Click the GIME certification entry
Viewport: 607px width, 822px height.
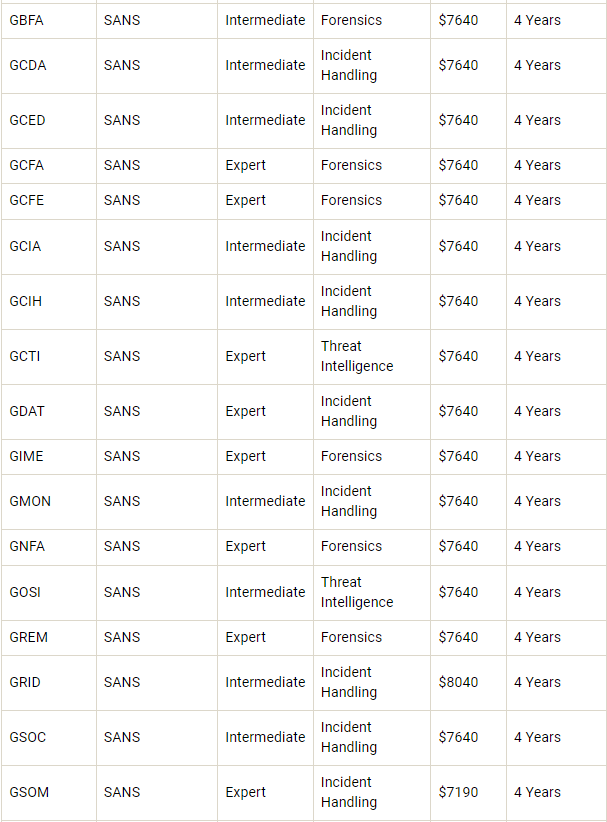pos(26,456)
